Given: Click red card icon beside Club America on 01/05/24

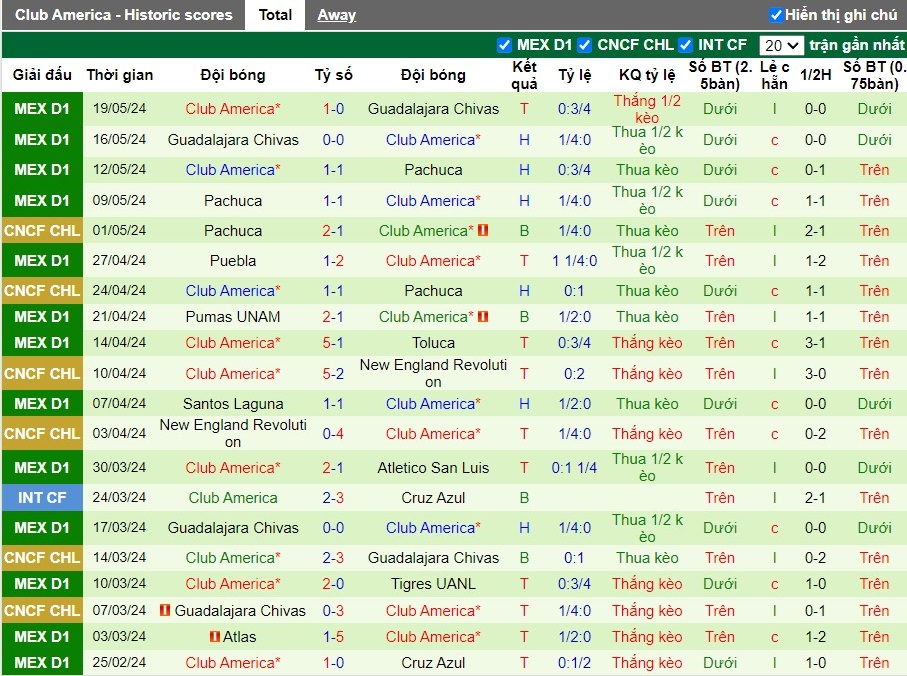Looking at the screenshot, I should click(x=483, y=230).
